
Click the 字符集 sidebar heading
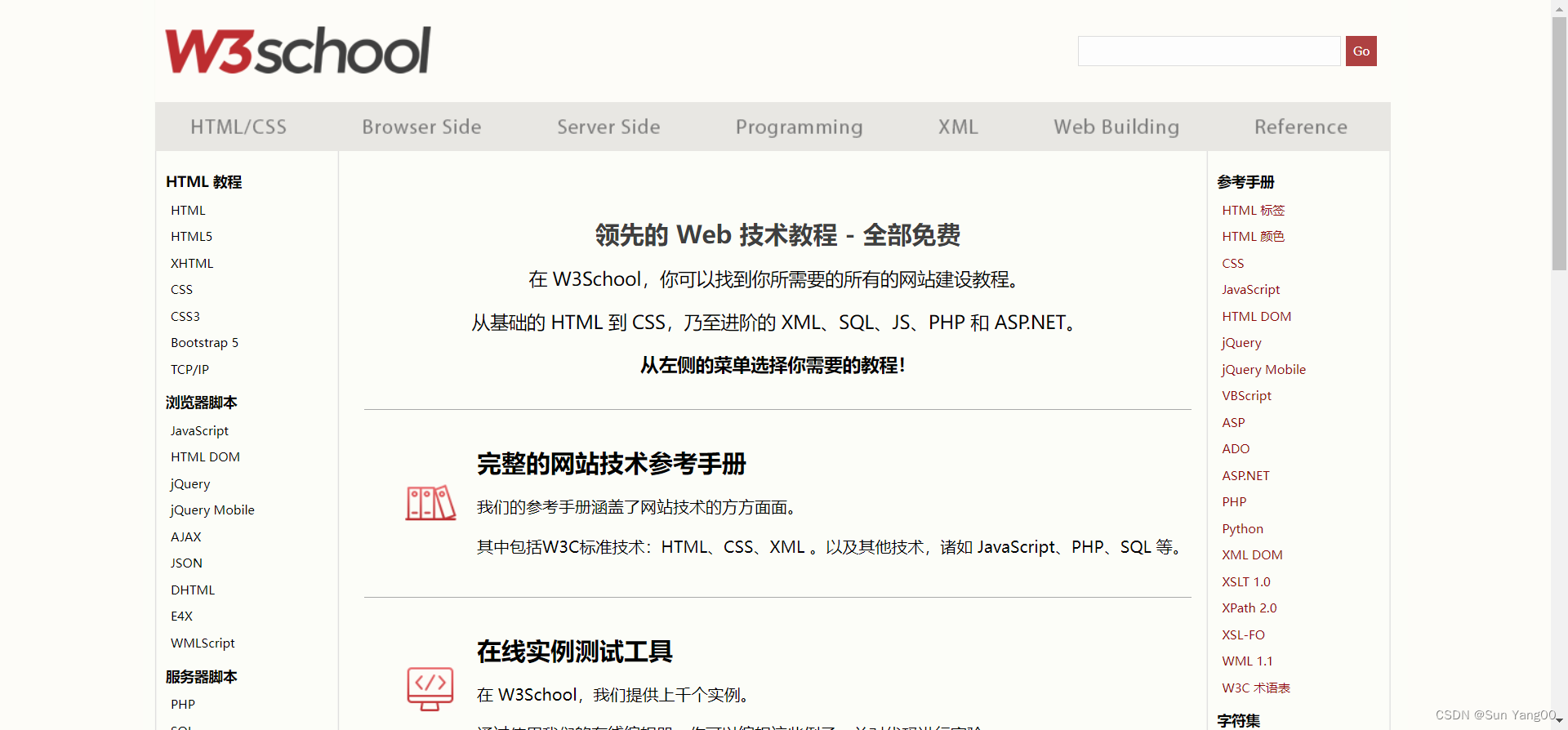[1239, 721]
